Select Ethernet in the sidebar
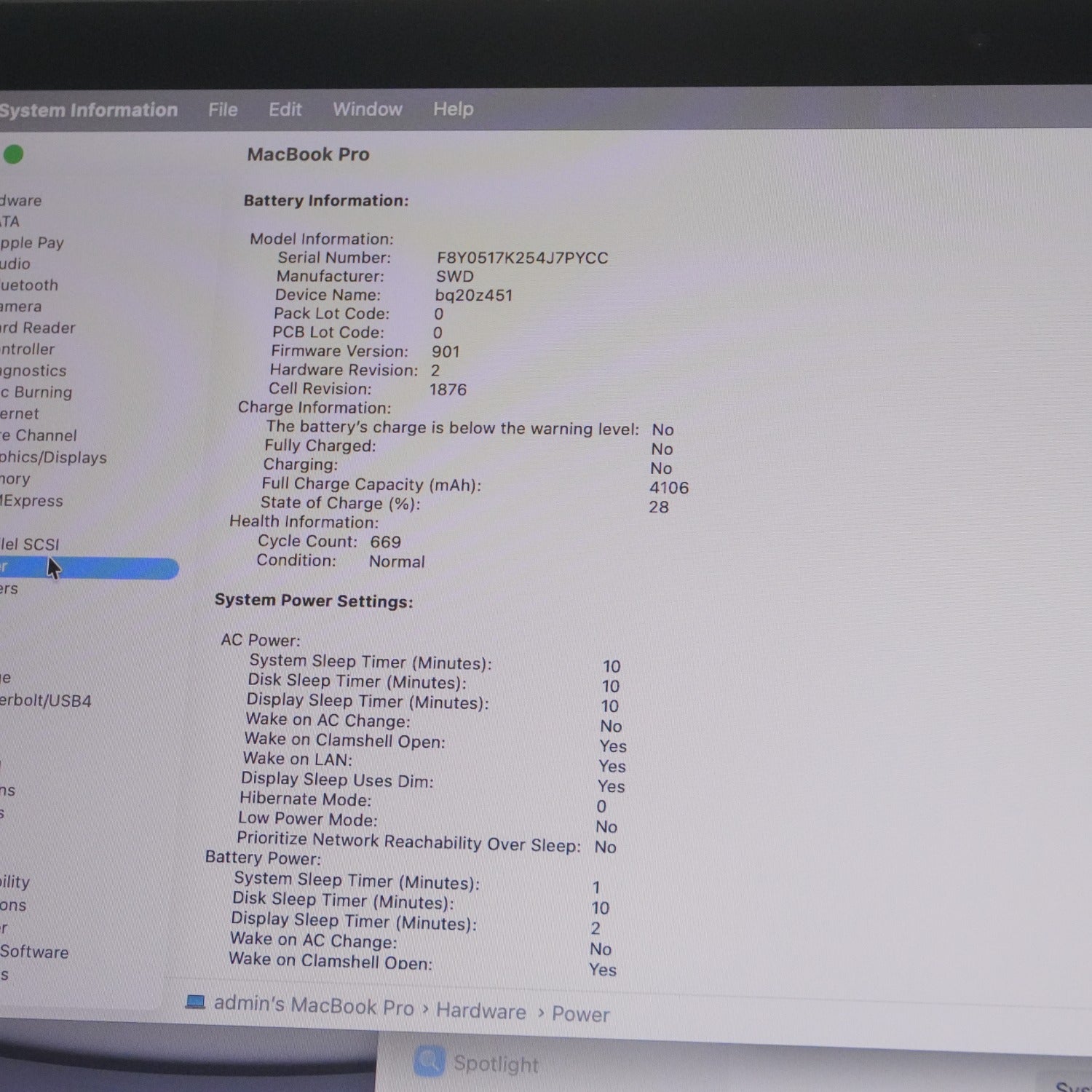 (20, 414)
